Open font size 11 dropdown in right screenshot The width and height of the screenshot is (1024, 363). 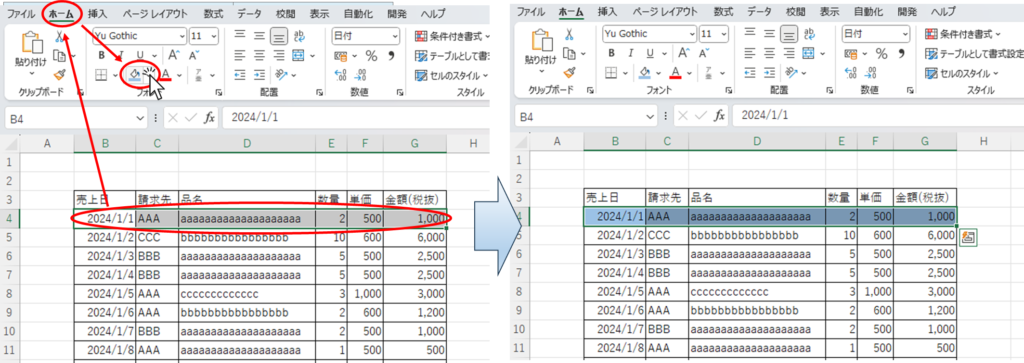tap(724, 34)
